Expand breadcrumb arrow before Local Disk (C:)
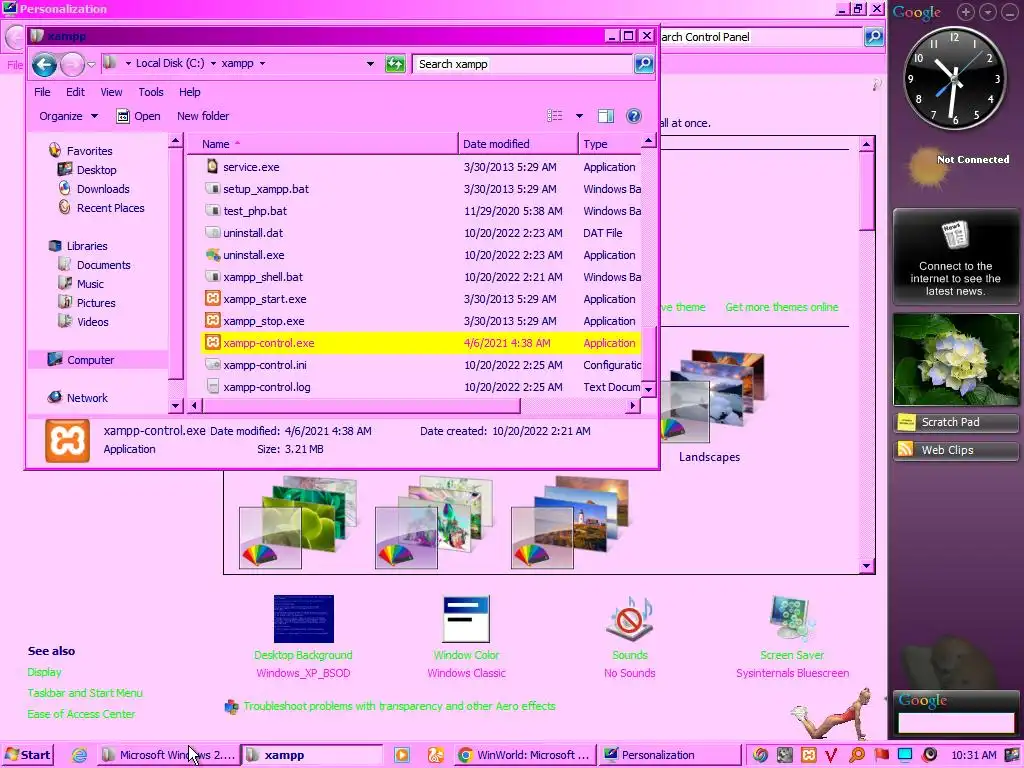The height and width of the screenshot is (768, 1024). click(x=128, y=64)
